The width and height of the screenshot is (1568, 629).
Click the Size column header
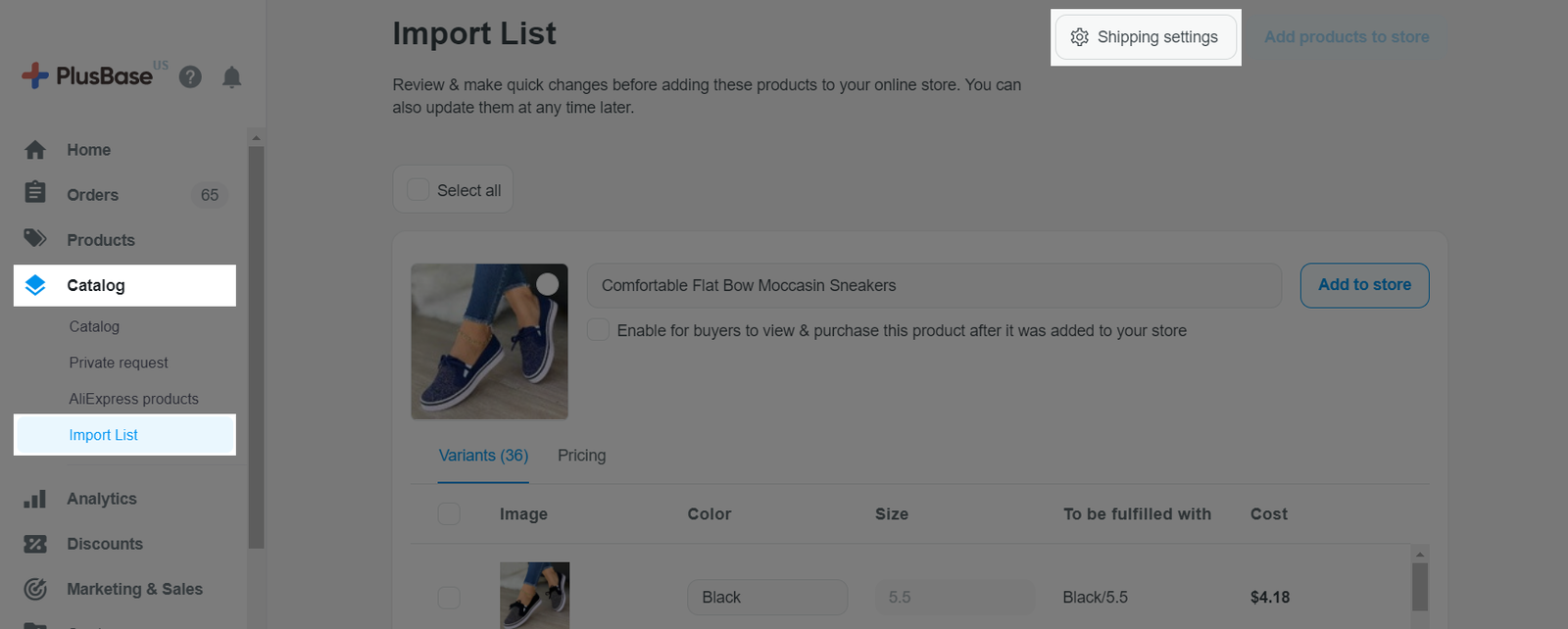coord(892,513)
